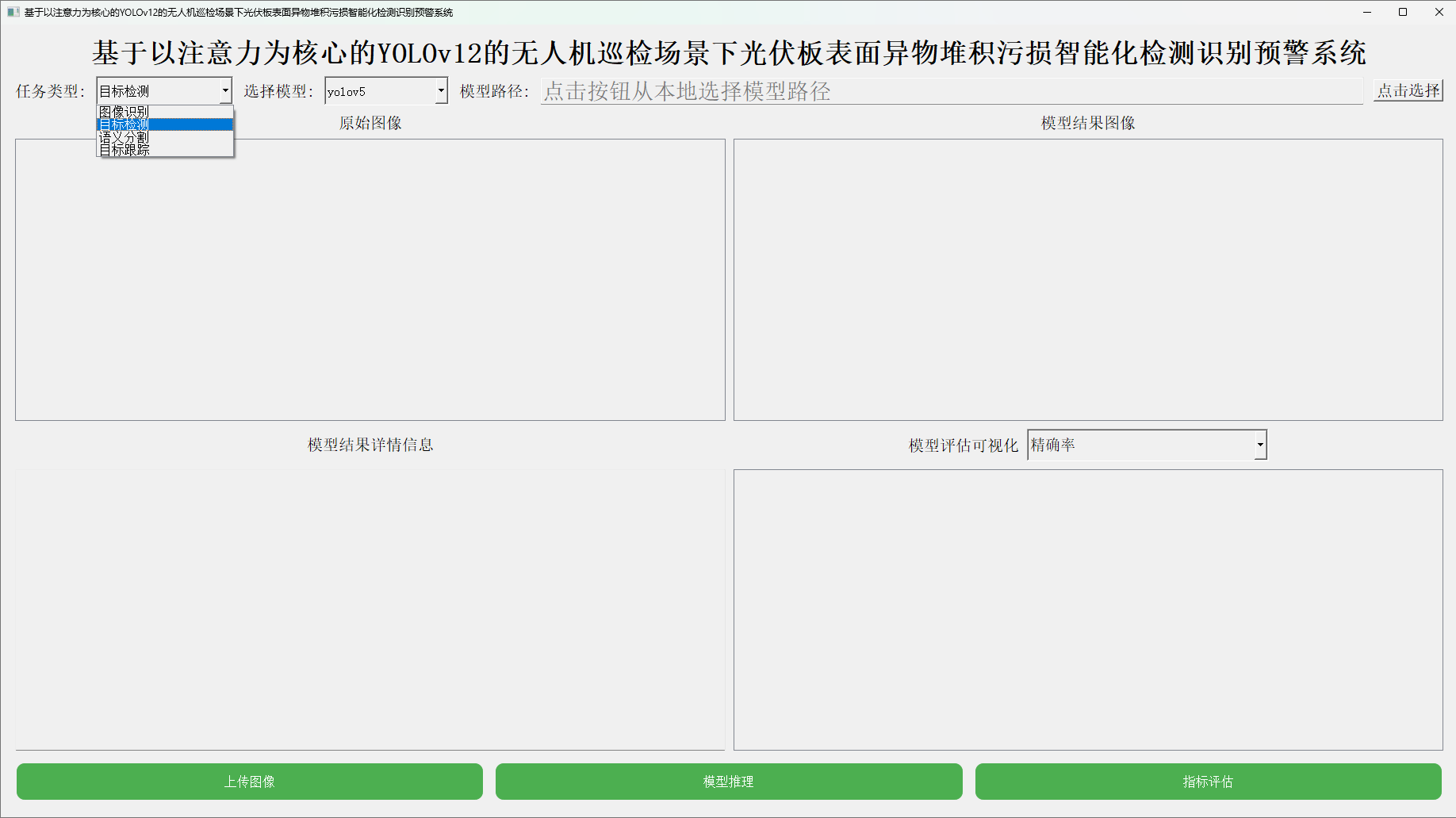Click 点击选择 to browse model path
The image size is (1456, 818).
click(1408, 90)
